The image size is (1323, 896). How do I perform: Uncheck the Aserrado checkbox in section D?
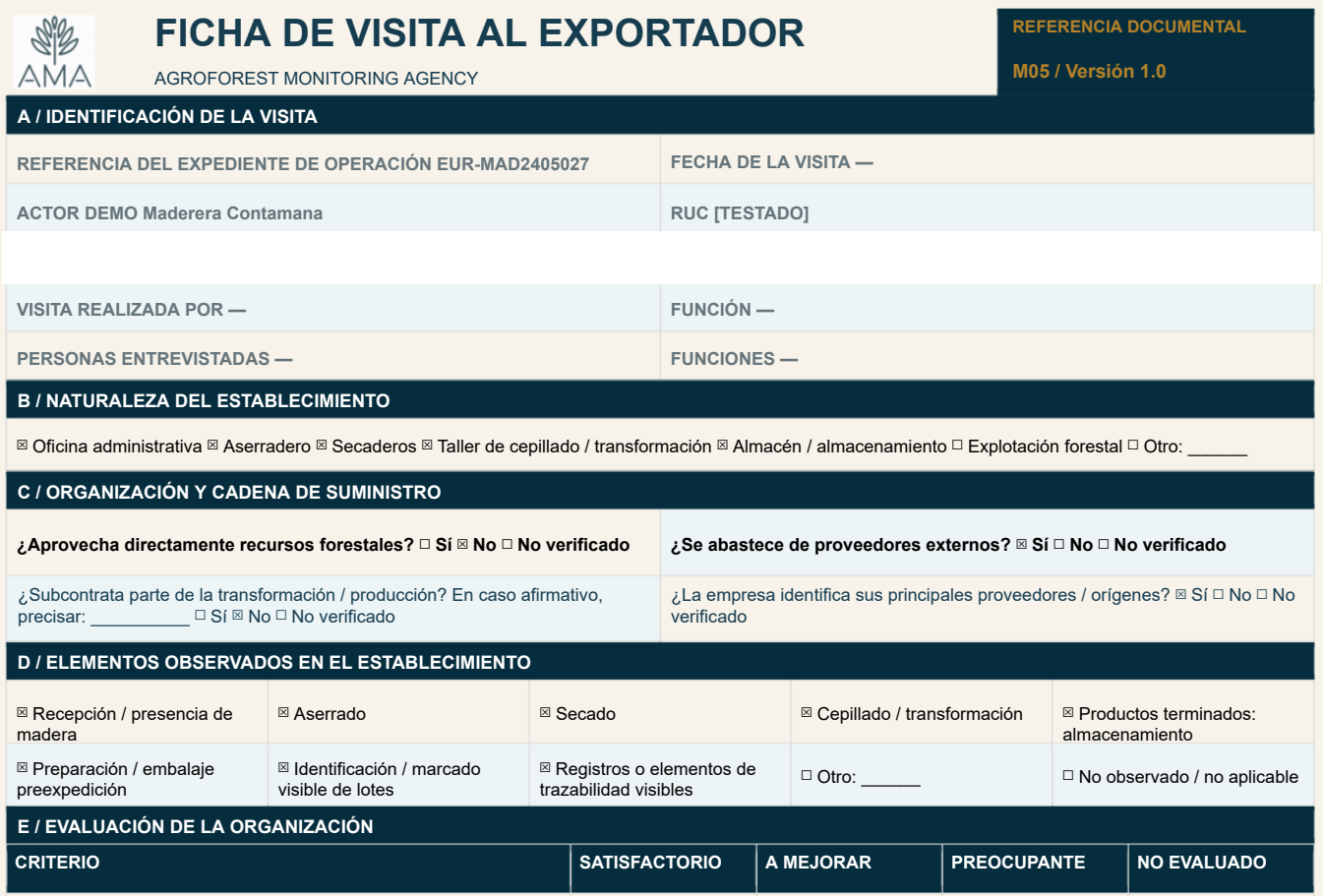[x=284, y=713]
